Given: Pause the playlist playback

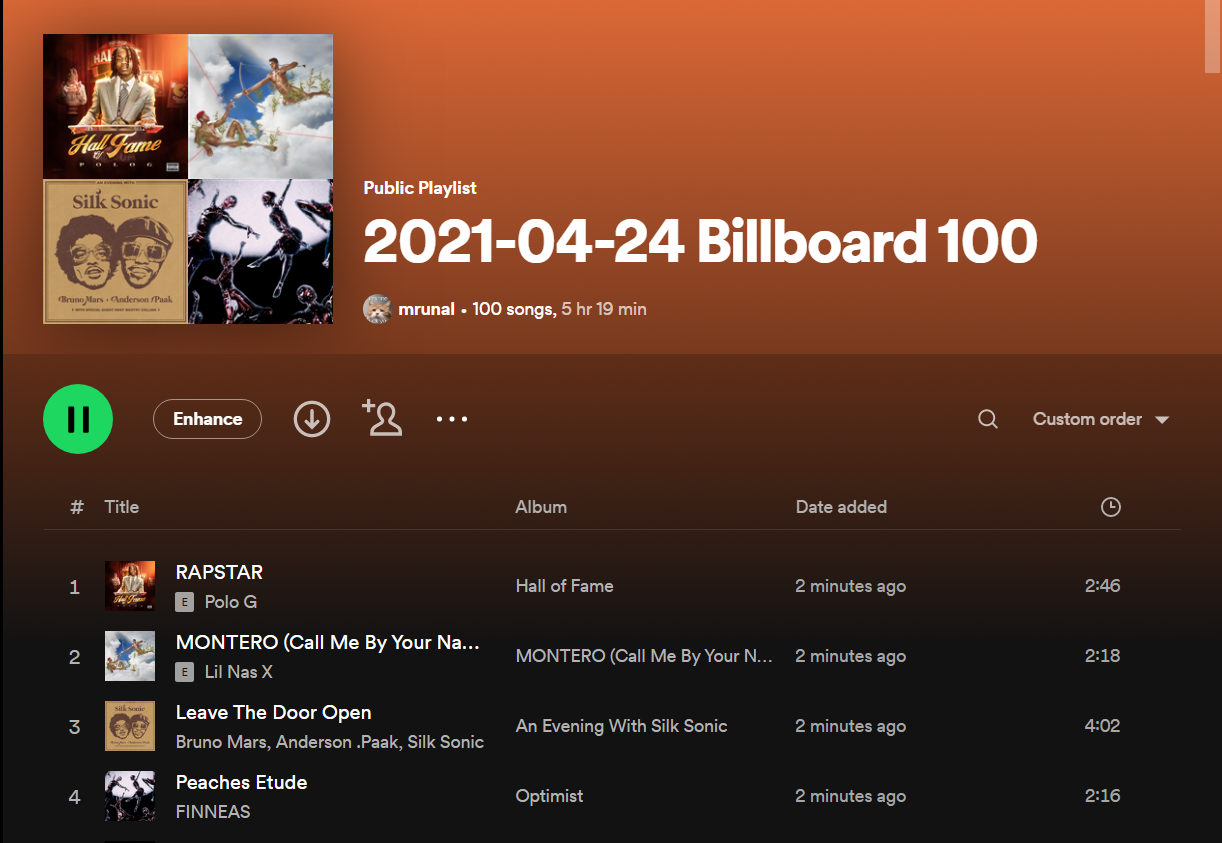Looking at the screenshot, I should [x=77, y=419].
